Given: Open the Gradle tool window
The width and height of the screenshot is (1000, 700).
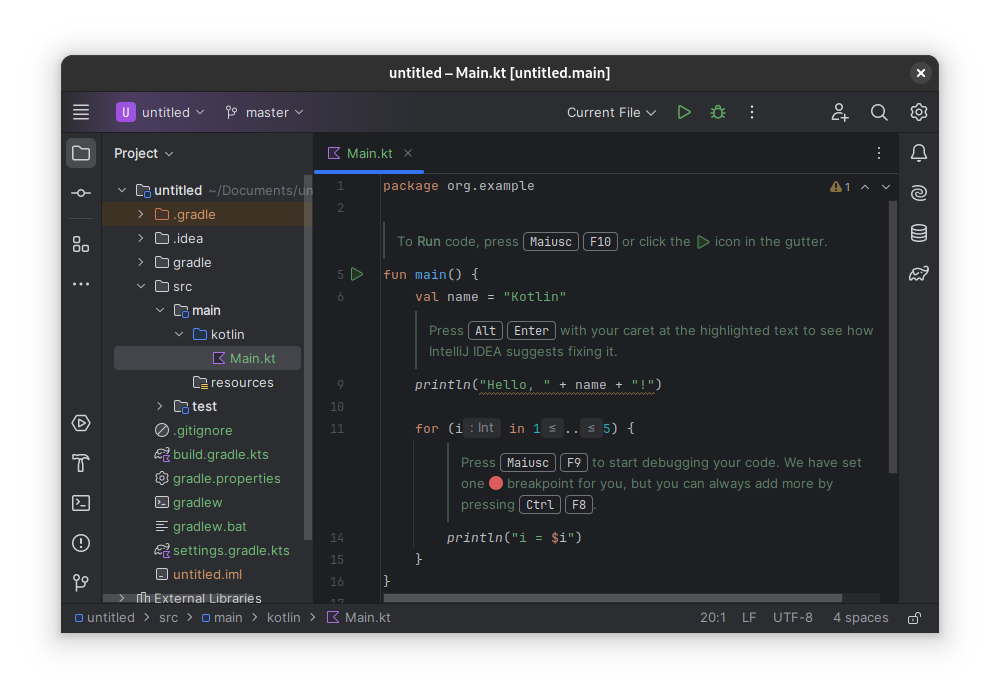Looking at the screenshot, I should 919,273.
